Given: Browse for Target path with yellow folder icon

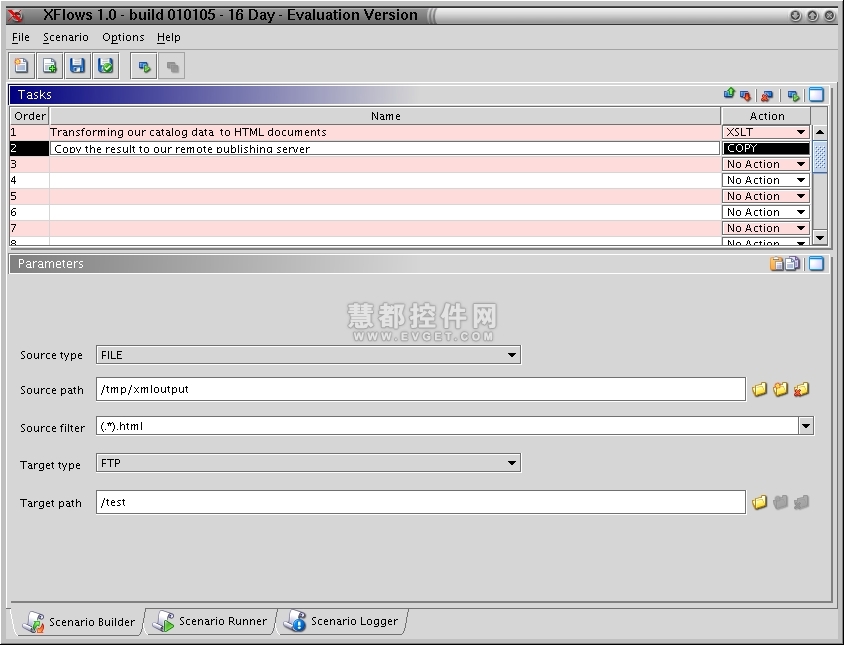Looking at the screenshot, I should [759, 502].
